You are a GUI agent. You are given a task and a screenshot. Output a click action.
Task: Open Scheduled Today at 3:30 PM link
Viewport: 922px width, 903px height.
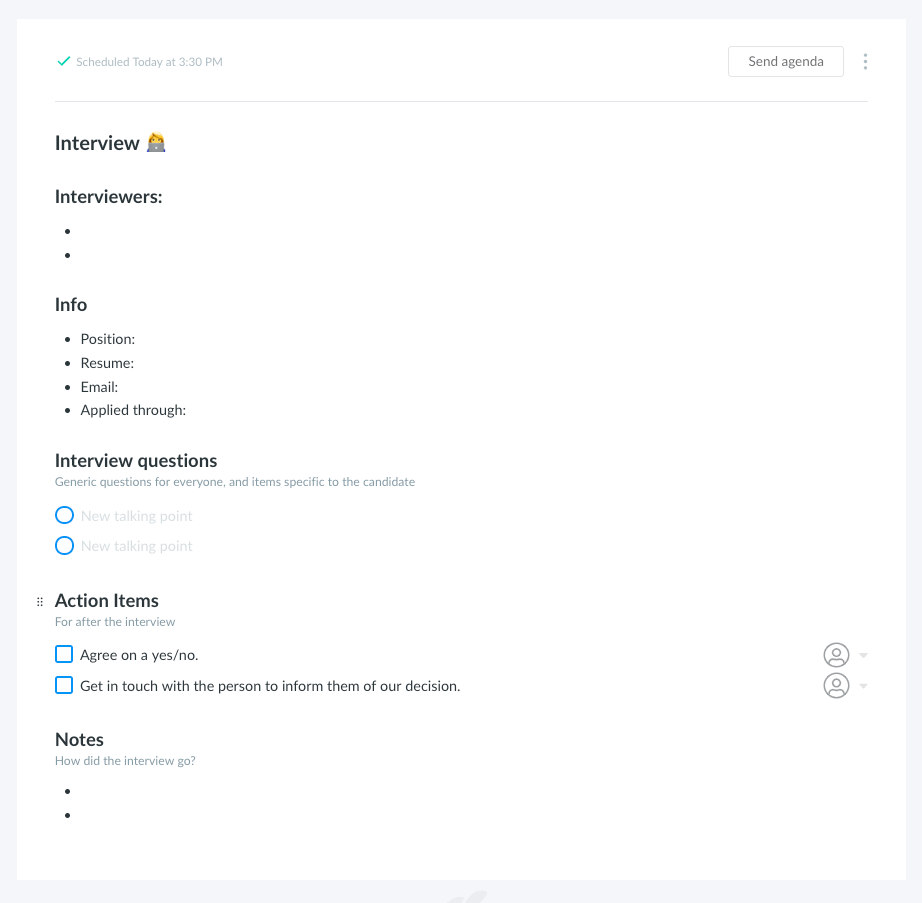[149, 62]
